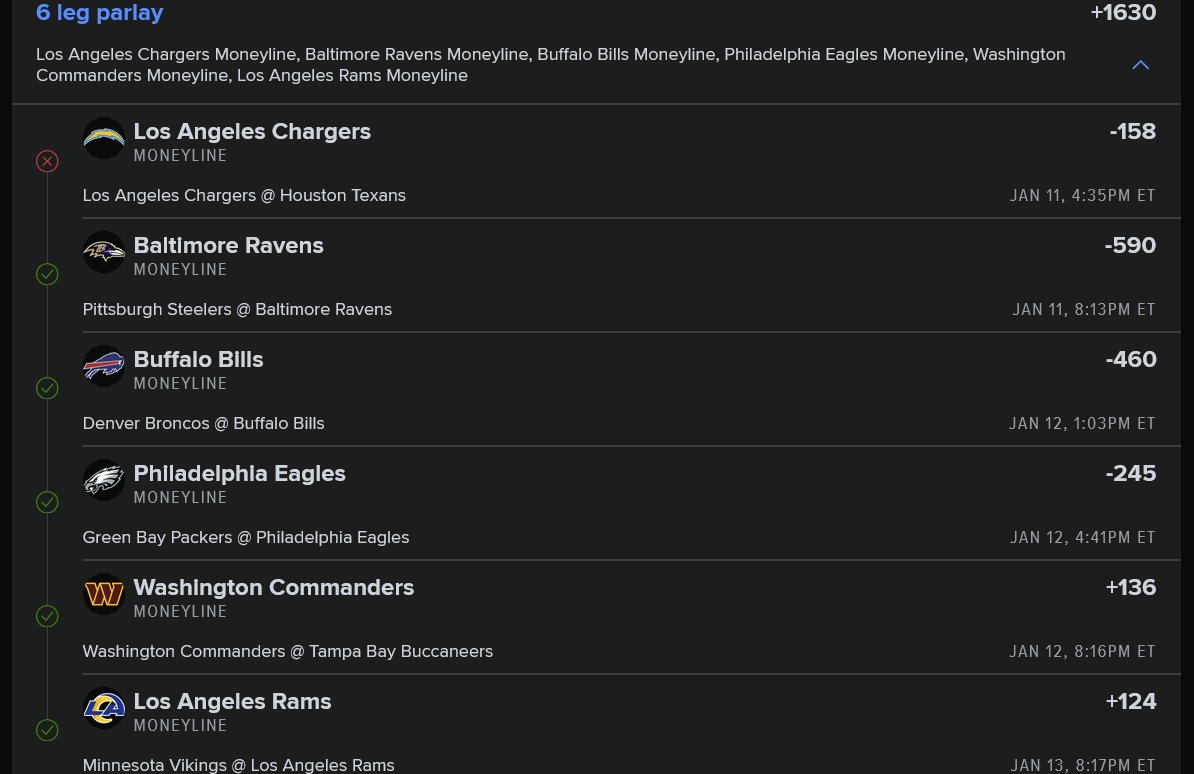1194x774 pixels.
Task: Click the parlay summary listing all six moneylines
Action: tap(551, 65)
